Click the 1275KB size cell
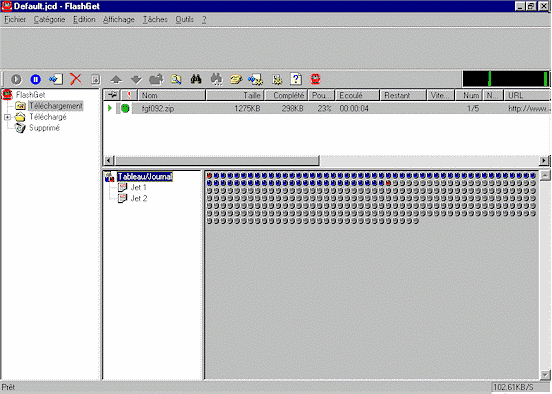Screen dimensions: 552x394 coord(247,108)
